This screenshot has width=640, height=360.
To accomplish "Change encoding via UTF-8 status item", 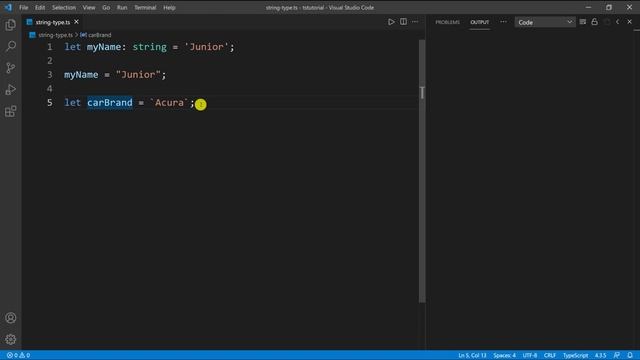I will pyautogui.click(x=530, y=355).
